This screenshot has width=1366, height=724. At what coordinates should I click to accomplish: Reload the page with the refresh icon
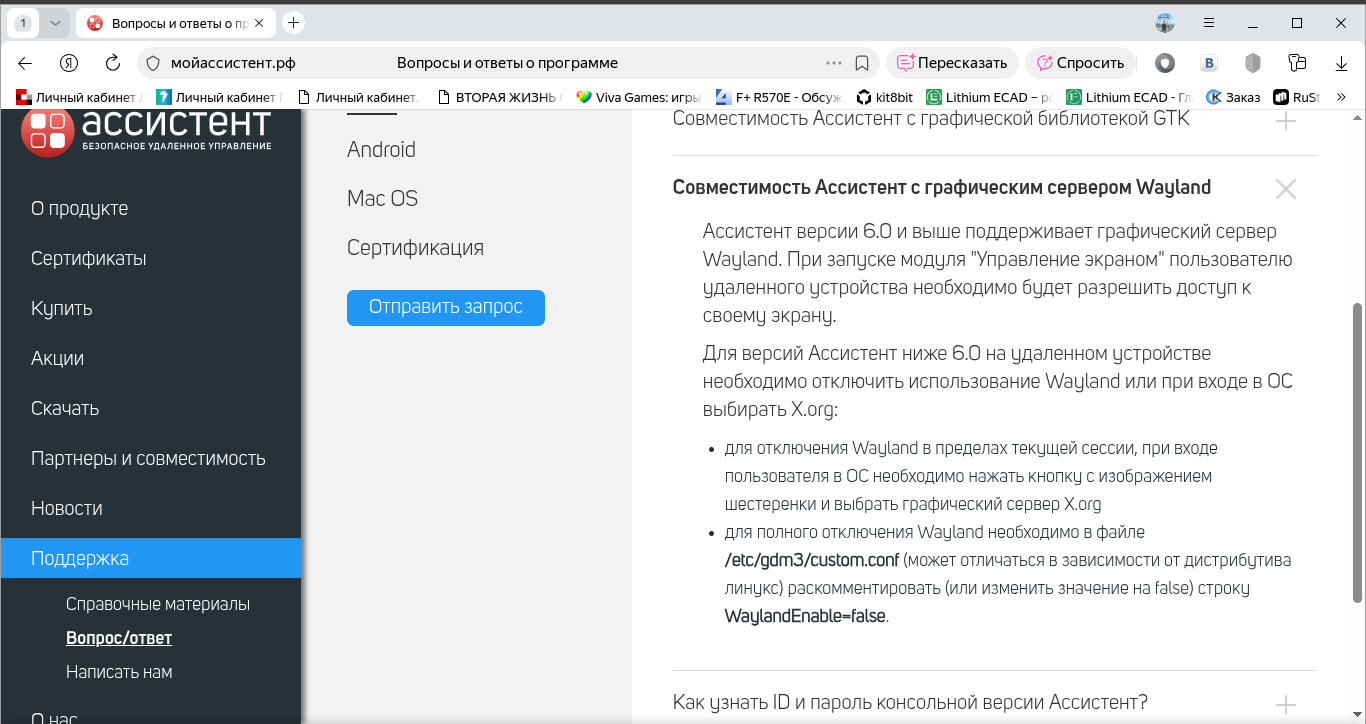point(113,63)
